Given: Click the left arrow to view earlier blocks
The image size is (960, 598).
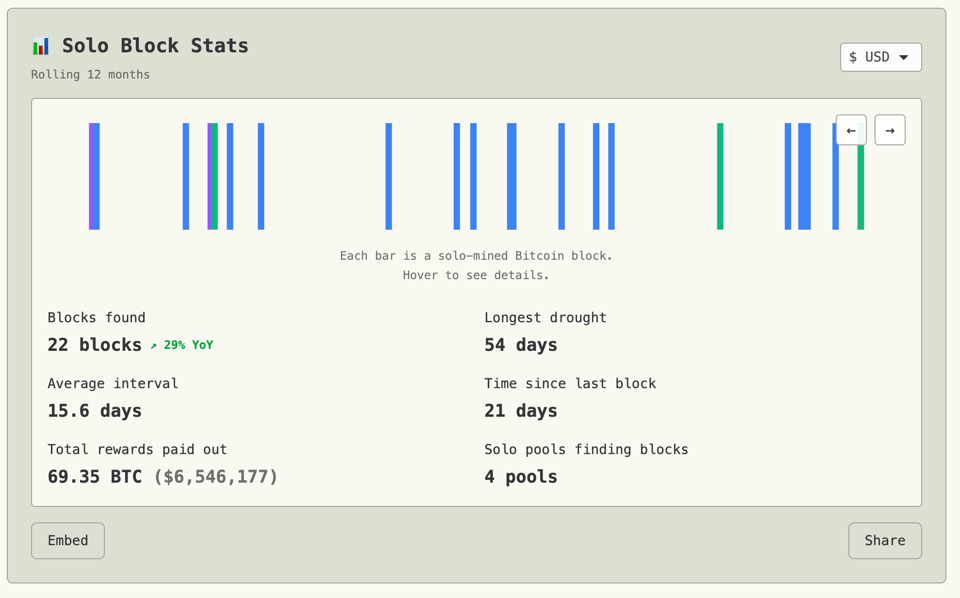Looking at the screenshot, I should (x=850, y=130).
